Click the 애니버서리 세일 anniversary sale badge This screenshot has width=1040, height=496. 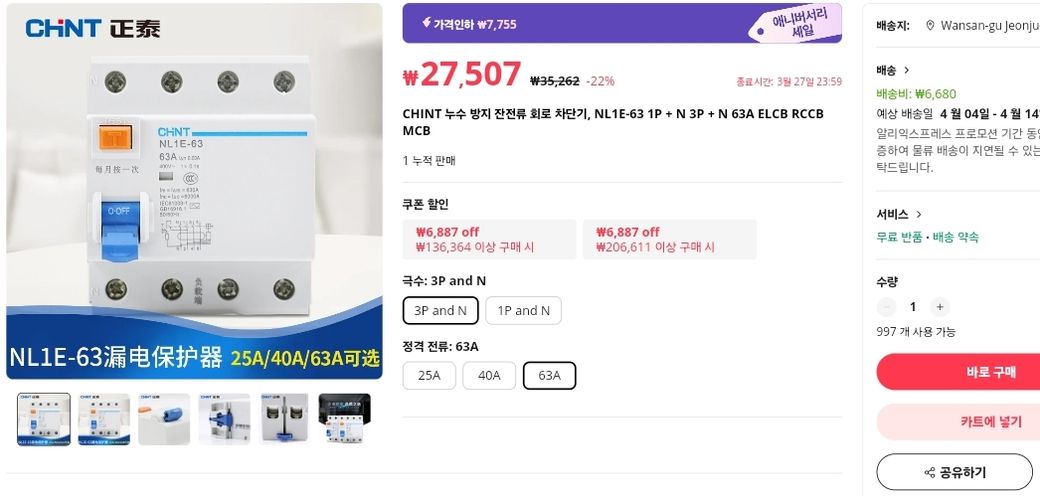pyautogui.click(x=800, y=24)
